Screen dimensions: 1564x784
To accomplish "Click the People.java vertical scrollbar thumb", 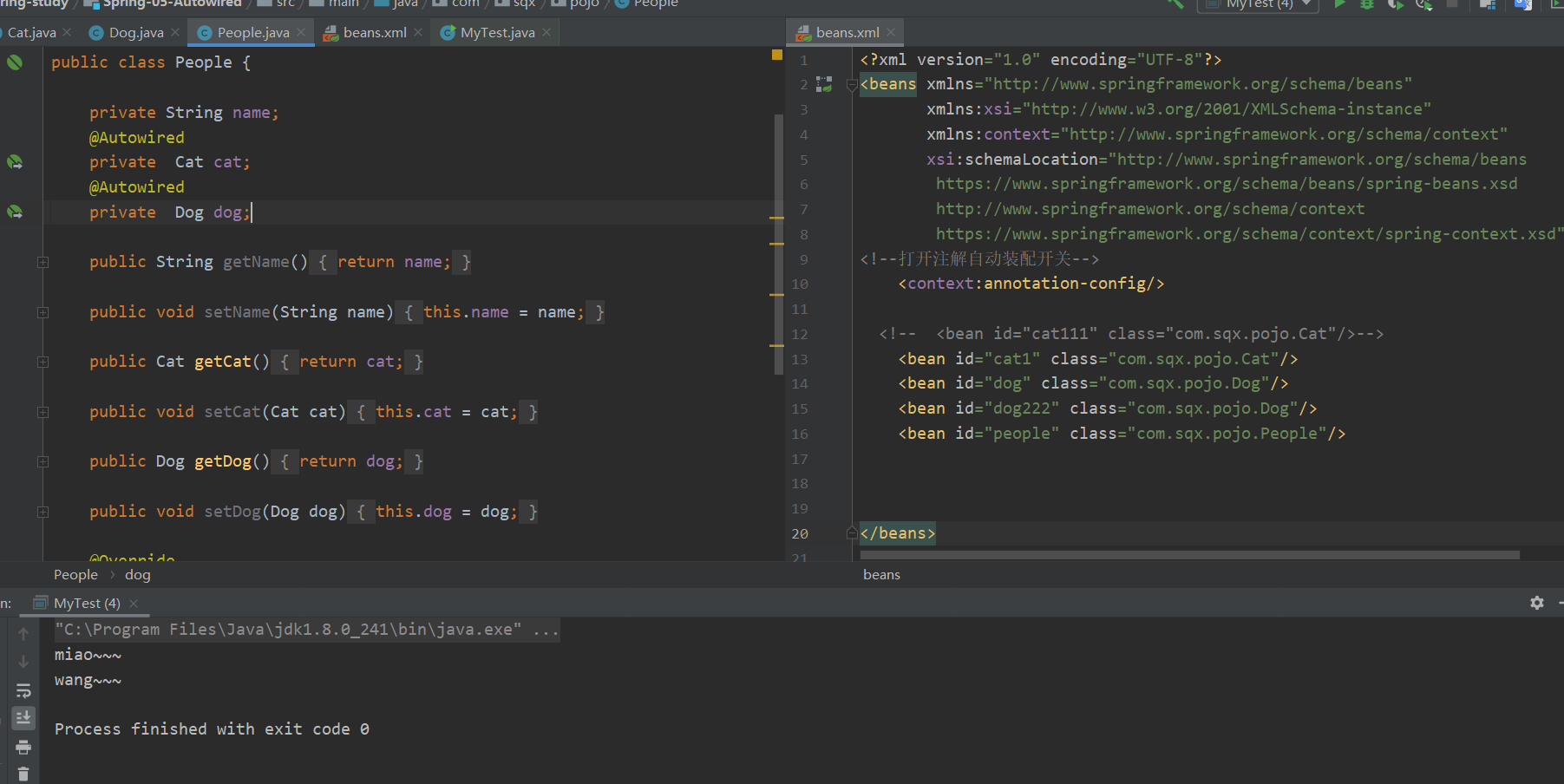I will point(778,245).
